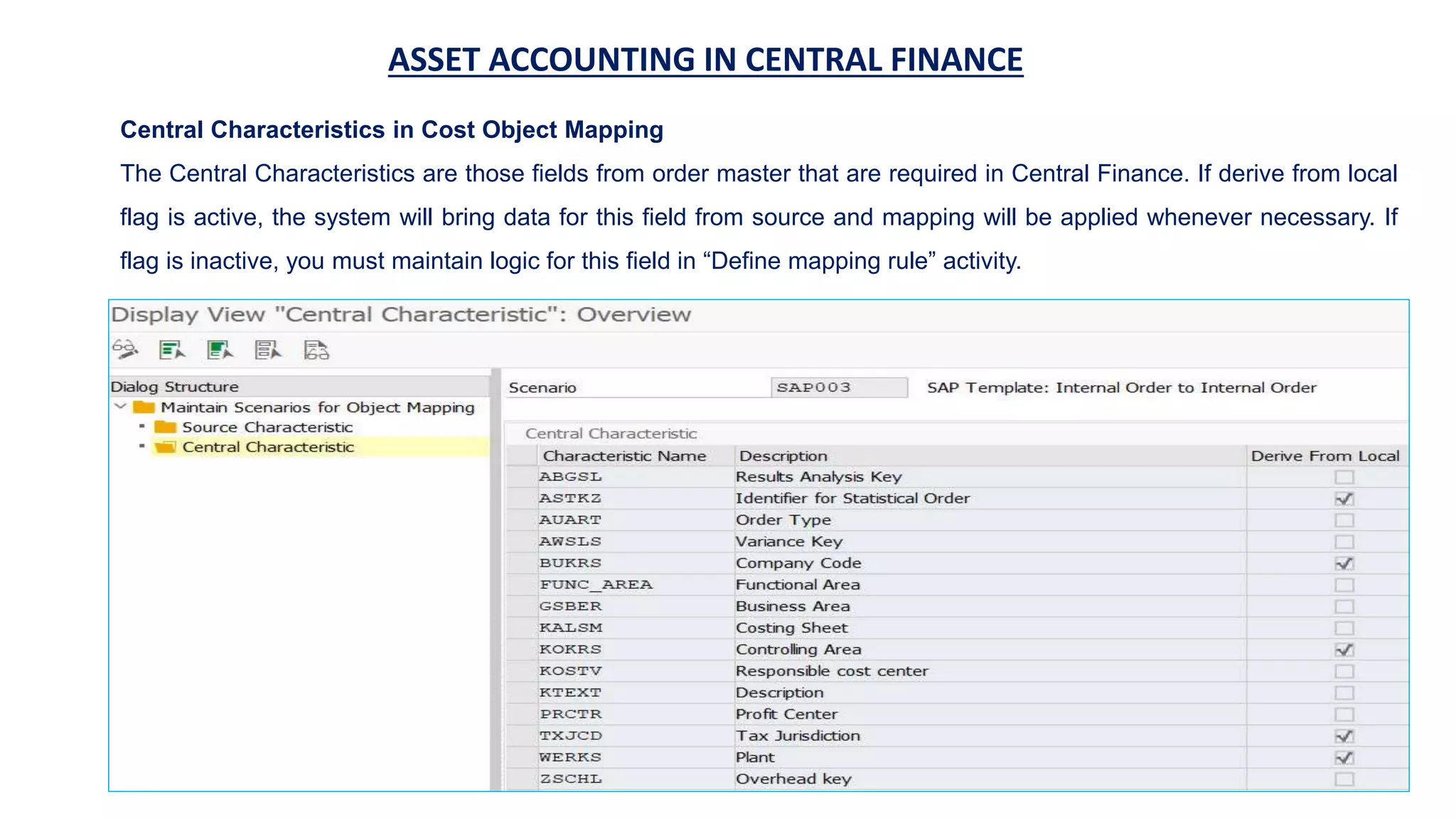
Task: Click the Select Block toolbar icon
Action: (220, 350)
